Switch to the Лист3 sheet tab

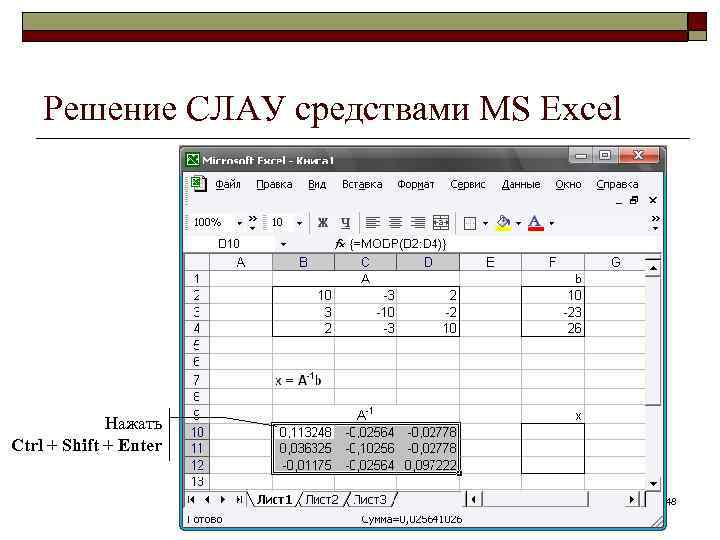pyautogui.click(x=370, y=500)
